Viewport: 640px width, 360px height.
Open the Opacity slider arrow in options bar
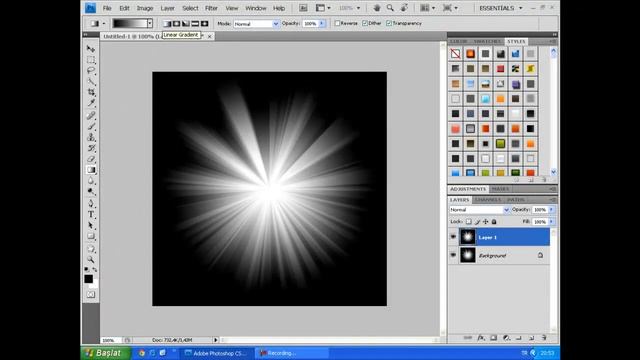tap(322, 24)
